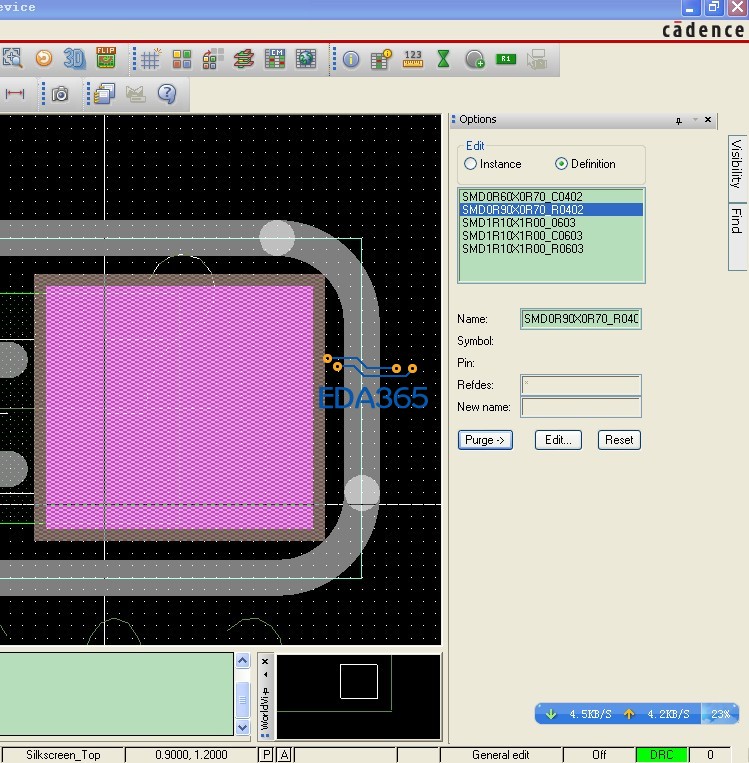The width and height of the screenshot is (749, 763).
Task: Select the Definition radio button
Action: pos(561,164)
